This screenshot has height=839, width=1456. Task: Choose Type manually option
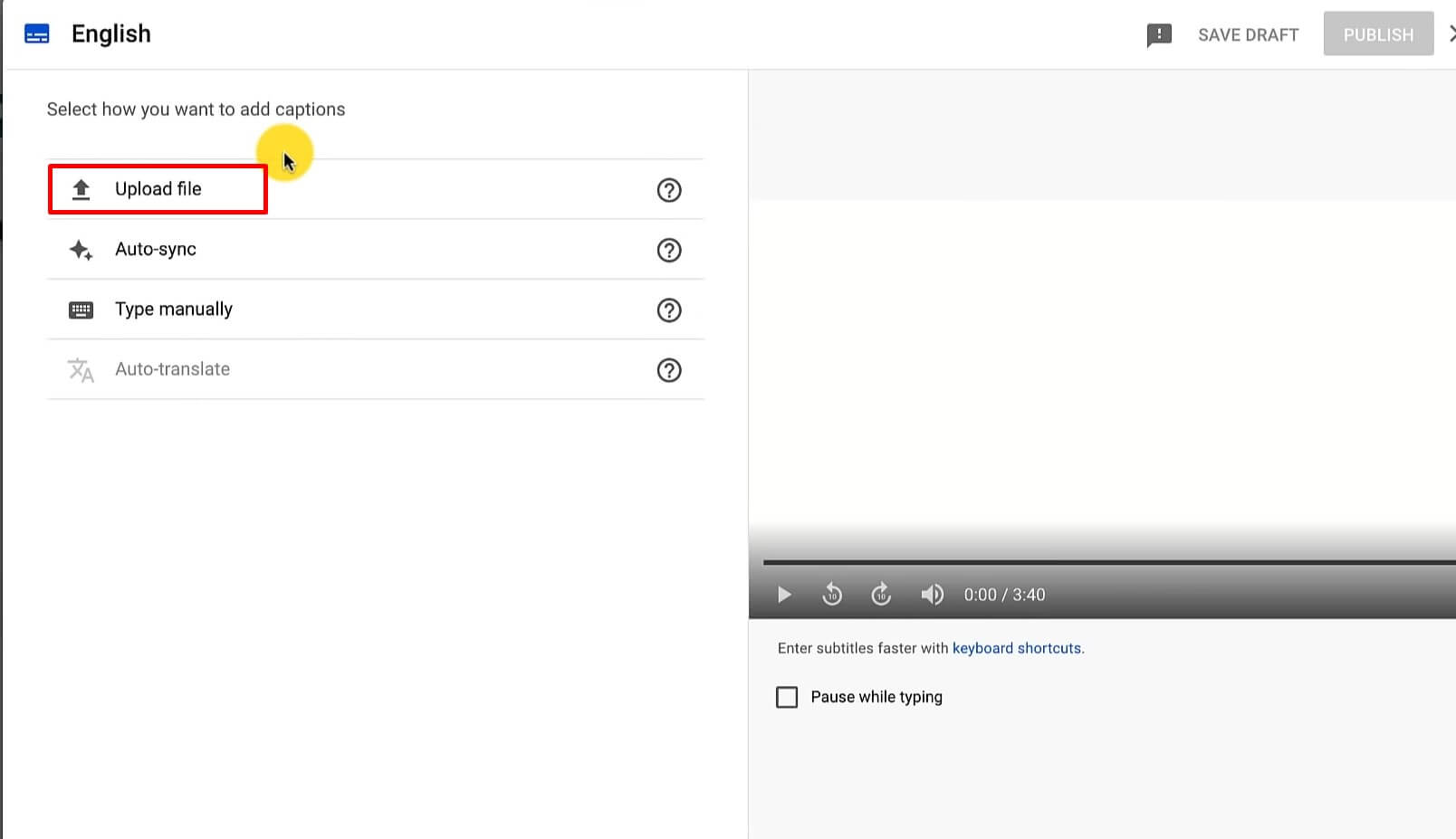pyautogui.click(x=375, y=310)
